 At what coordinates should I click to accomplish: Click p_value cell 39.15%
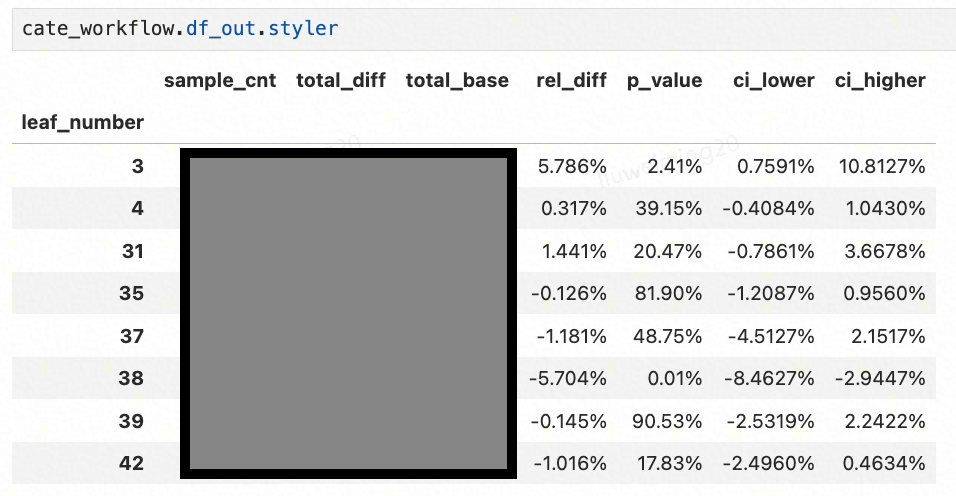pyautogui.click(x=668, y=208)
